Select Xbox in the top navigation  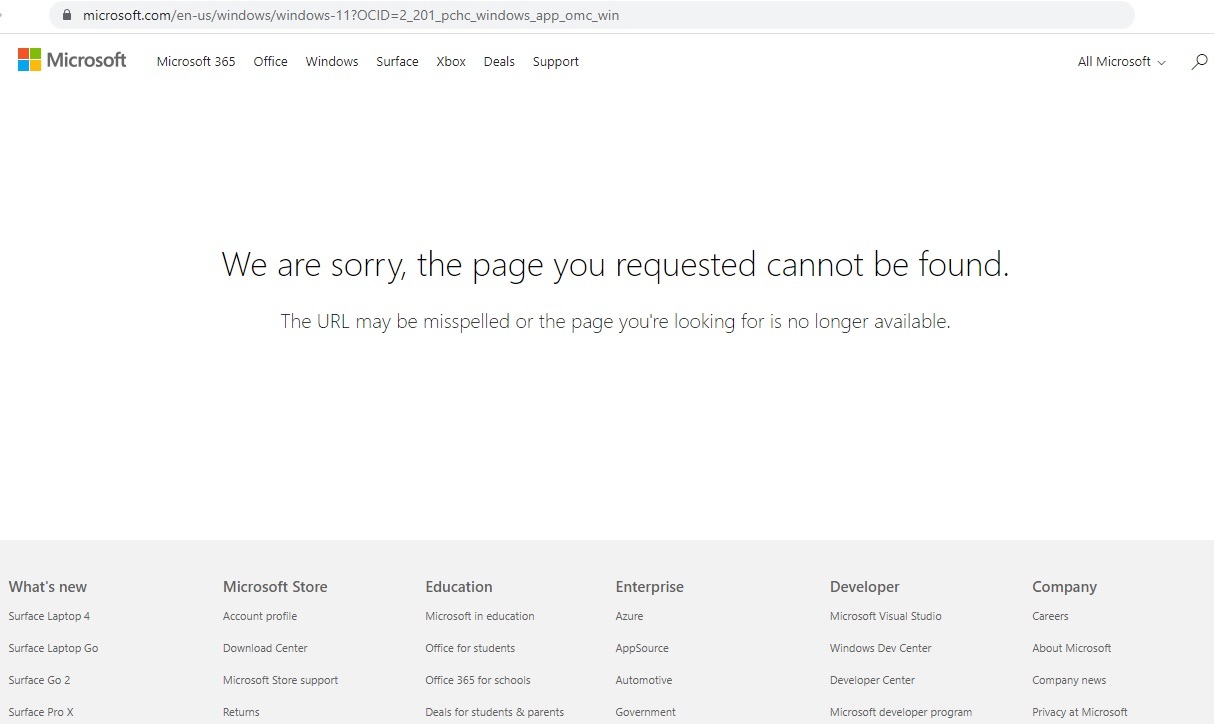coord(451,61)
